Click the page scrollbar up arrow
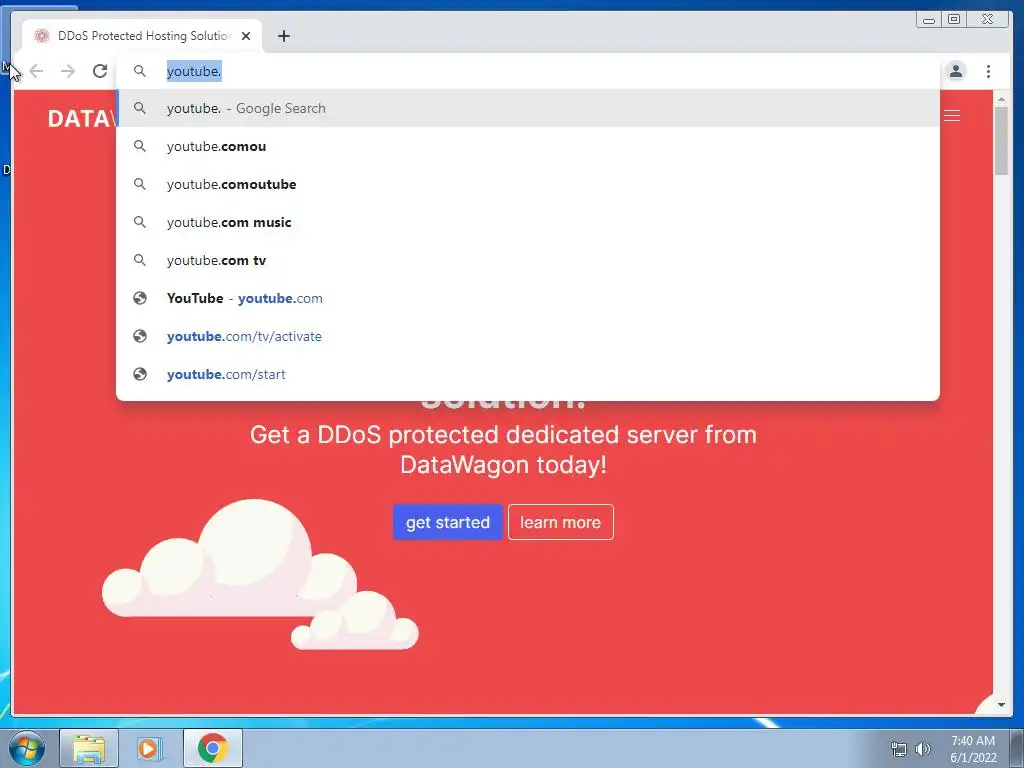 tap(1001, 99)
